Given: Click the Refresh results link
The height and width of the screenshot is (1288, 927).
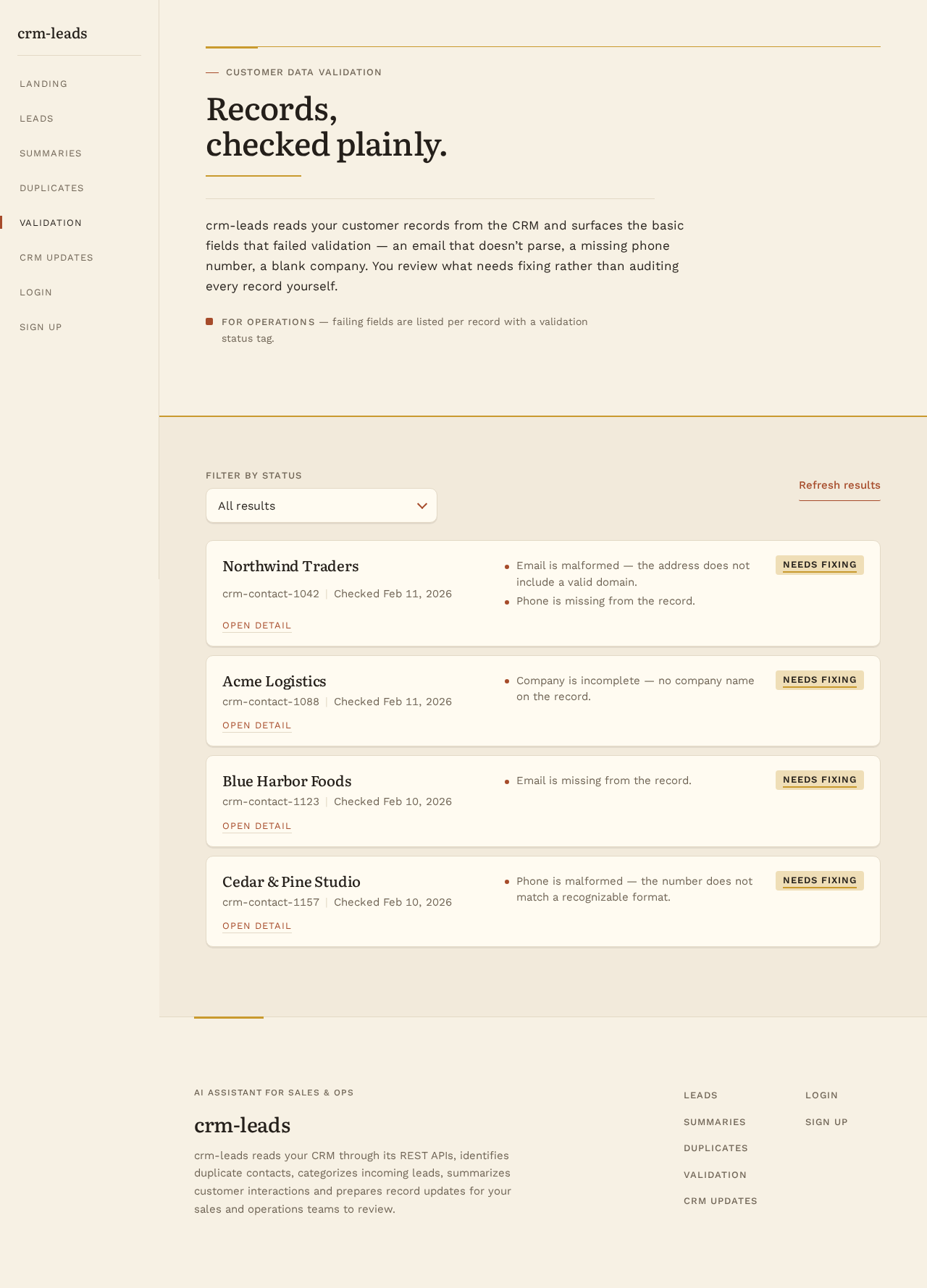Looking at the screenshot, I should 839,485.
